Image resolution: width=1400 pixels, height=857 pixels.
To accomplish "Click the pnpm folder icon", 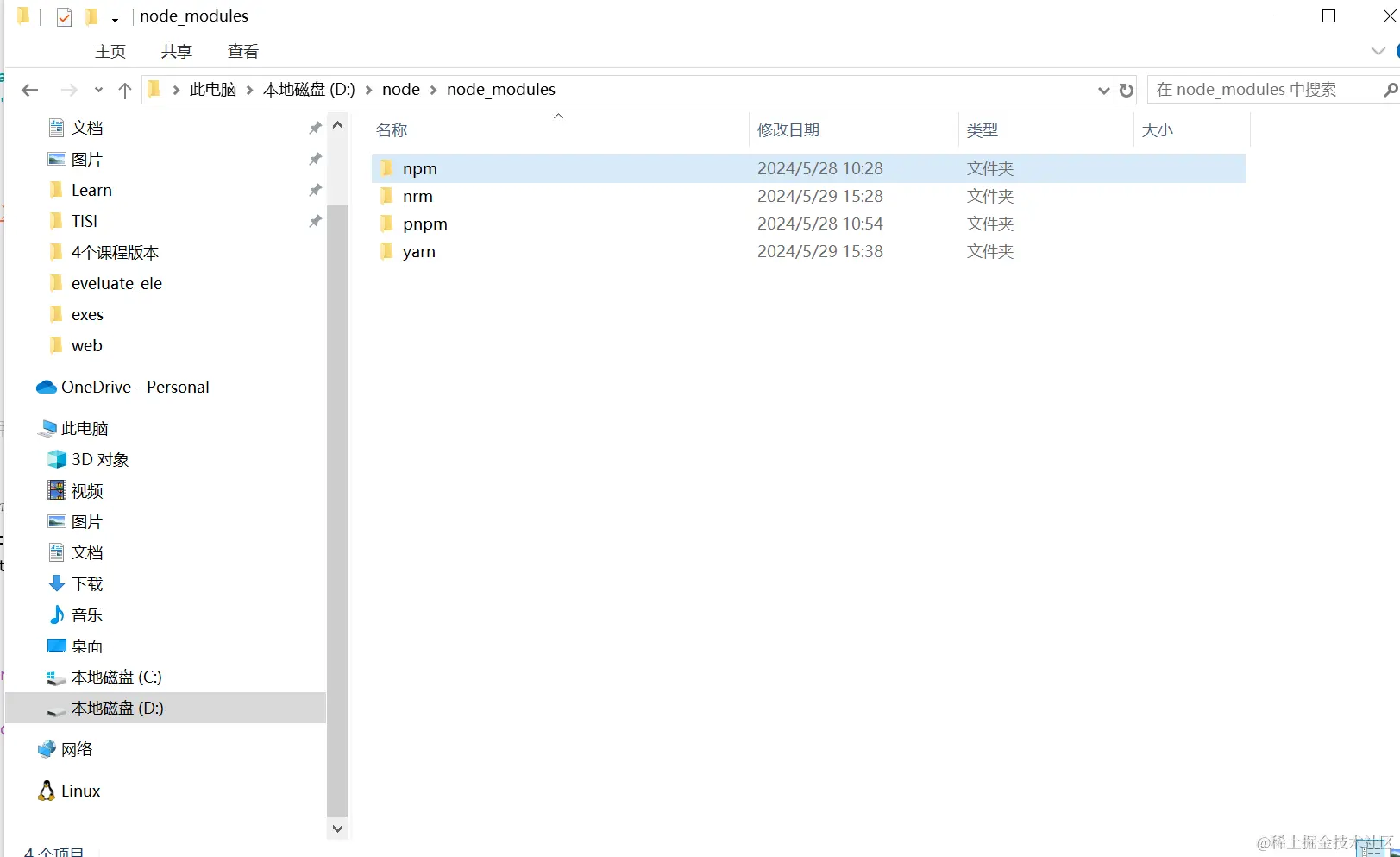I will (387, 223).
